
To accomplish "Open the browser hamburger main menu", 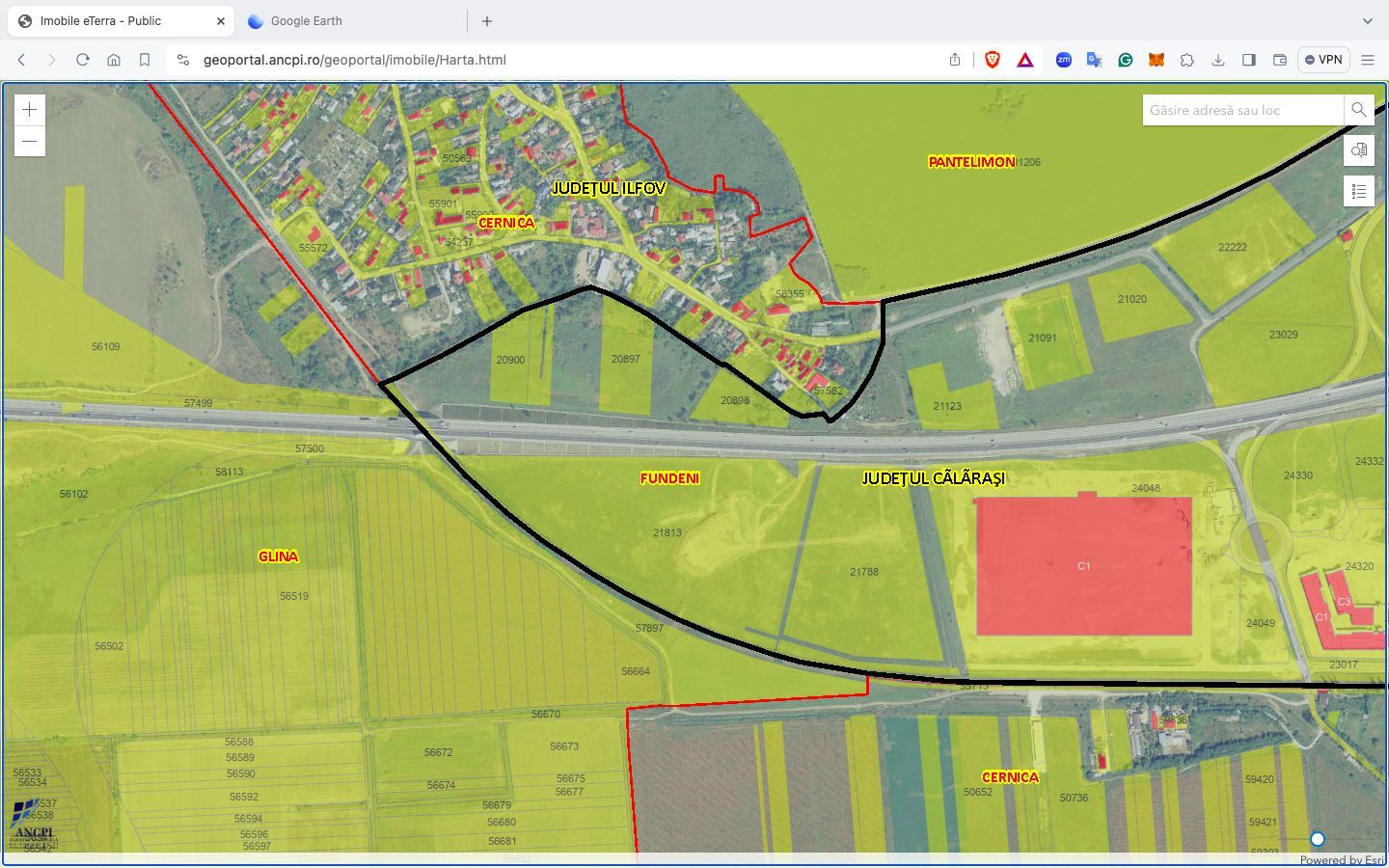I will pyautogui.click(x=1367, y=60).
